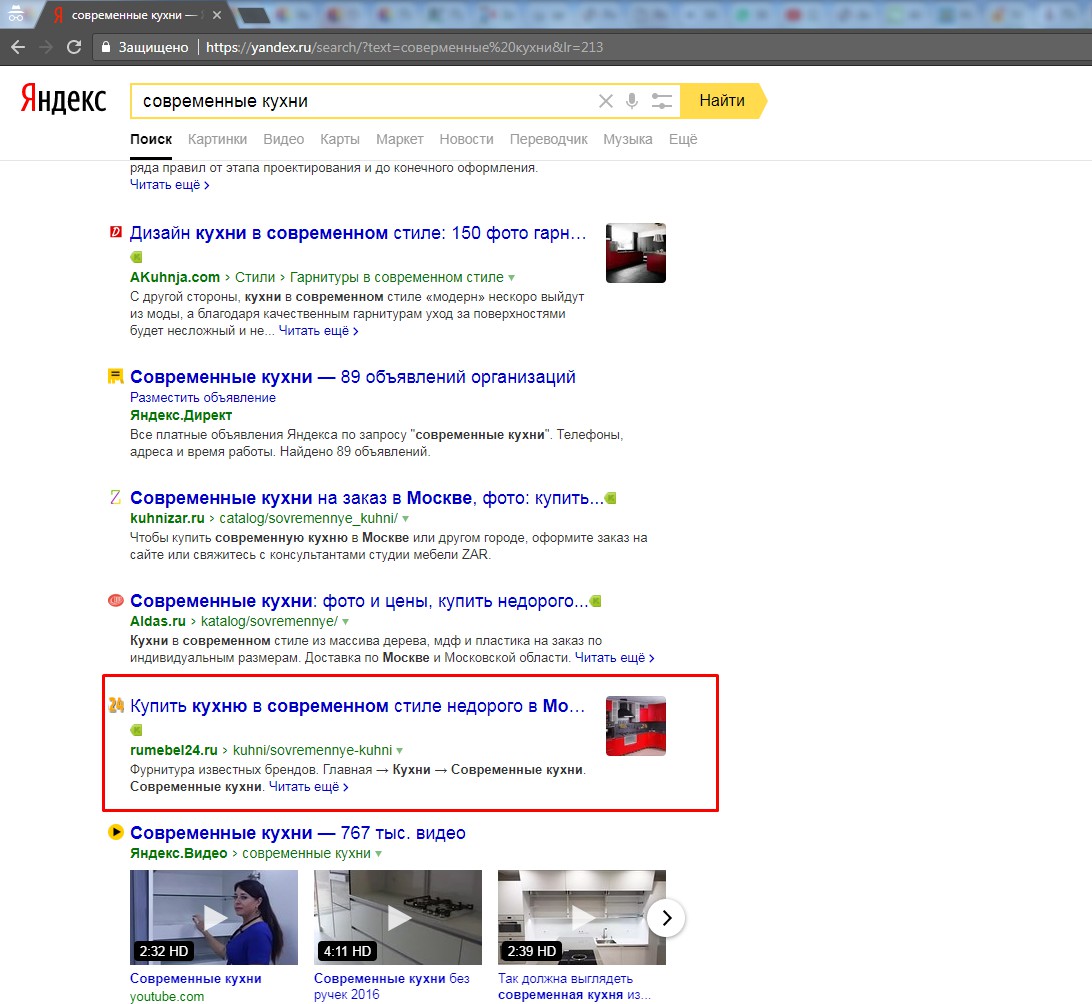Click the rumebel24.ru favicon
The image size is (1092, 1004).
tap(116, 705)
